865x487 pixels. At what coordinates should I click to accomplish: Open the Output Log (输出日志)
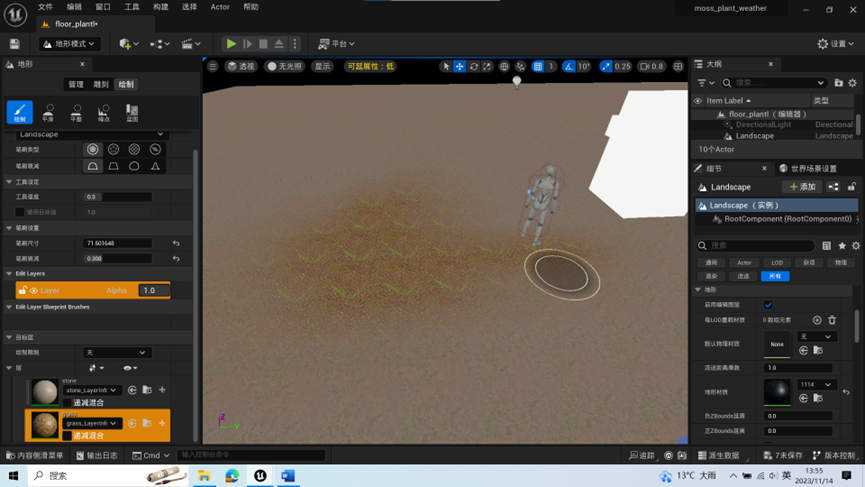[97, 456]
